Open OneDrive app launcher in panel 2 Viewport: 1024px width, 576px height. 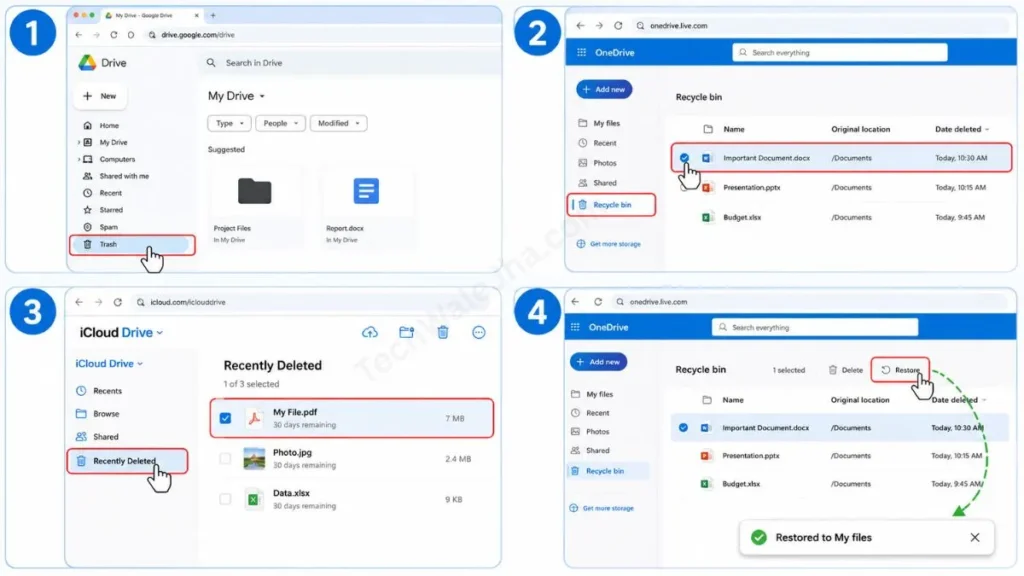pos(581,52)
